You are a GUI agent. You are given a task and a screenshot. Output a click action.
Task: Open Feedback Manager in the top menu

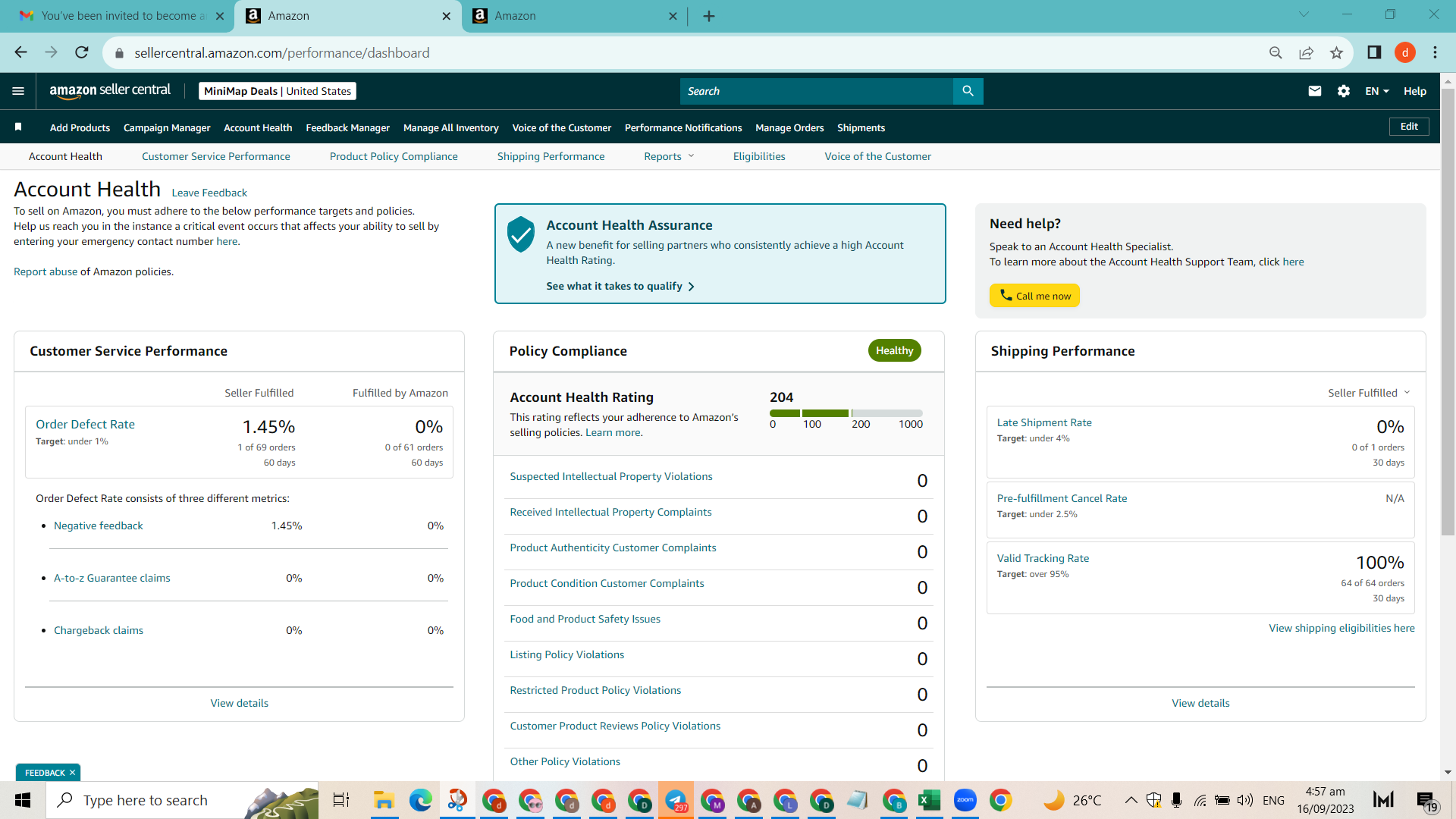[347, 127]
